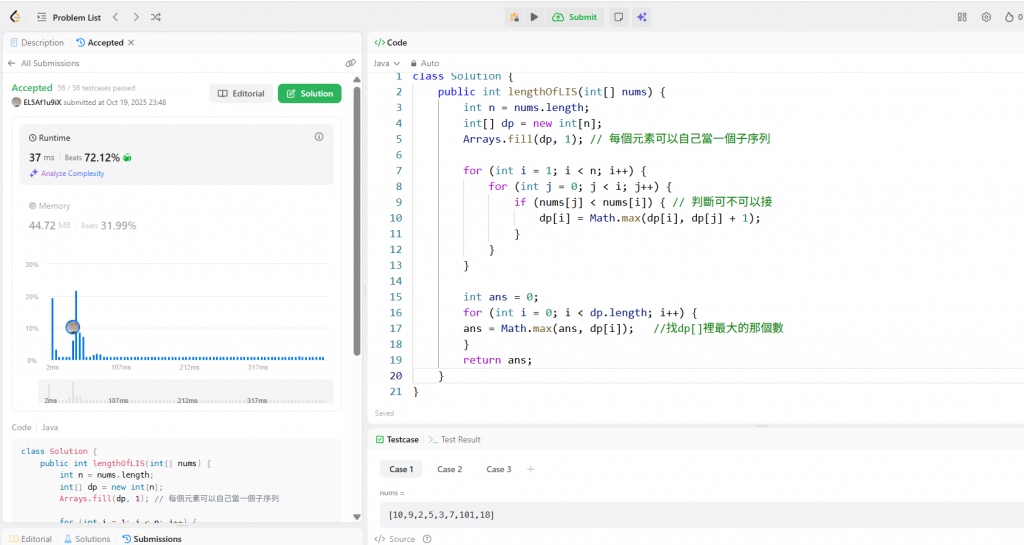This screenshot has width=1024, height=545.
Task: Select Case 3
Action: point(499,469)
